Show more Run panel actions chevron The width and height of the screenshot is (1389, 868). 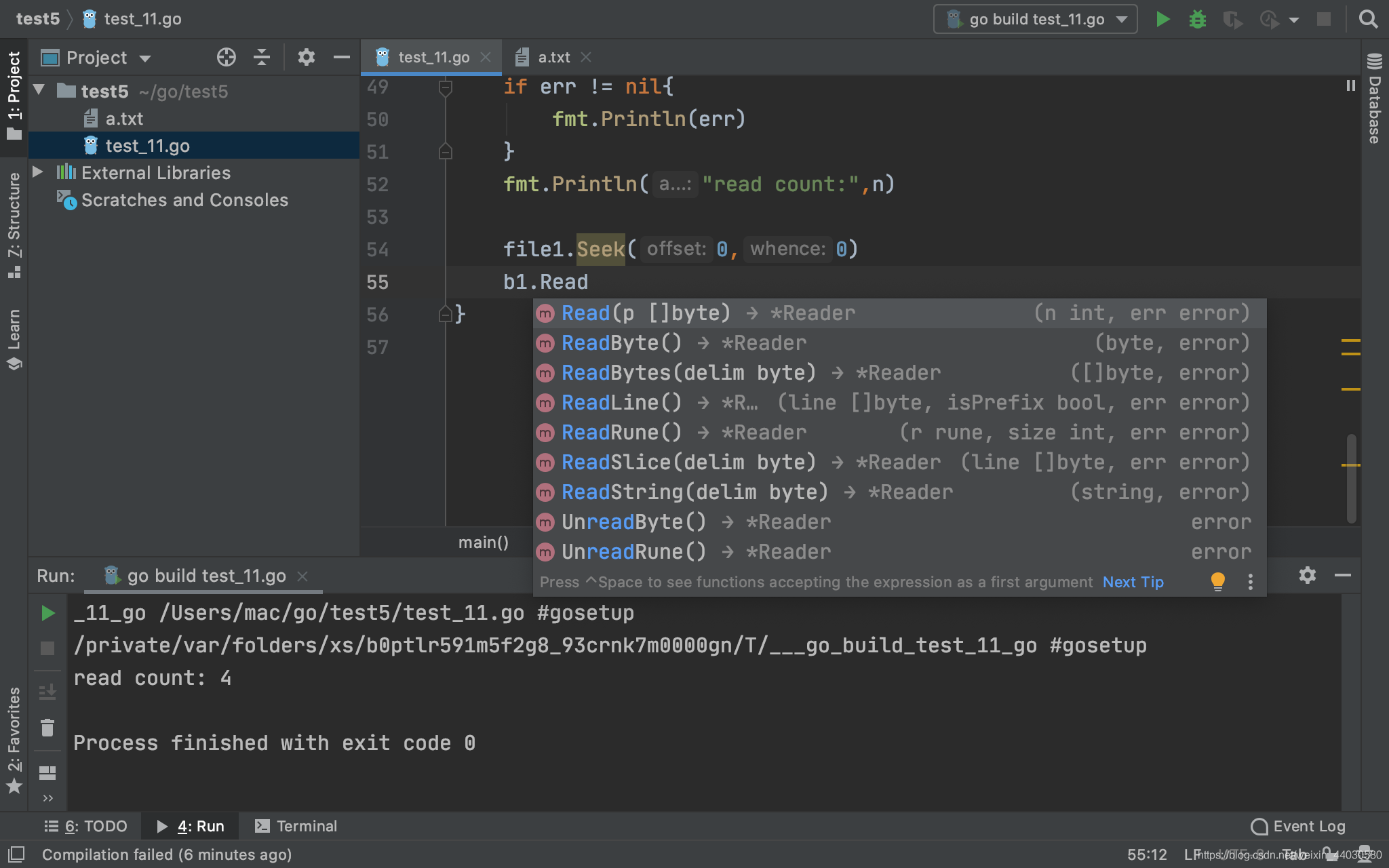tap(47, 798)
